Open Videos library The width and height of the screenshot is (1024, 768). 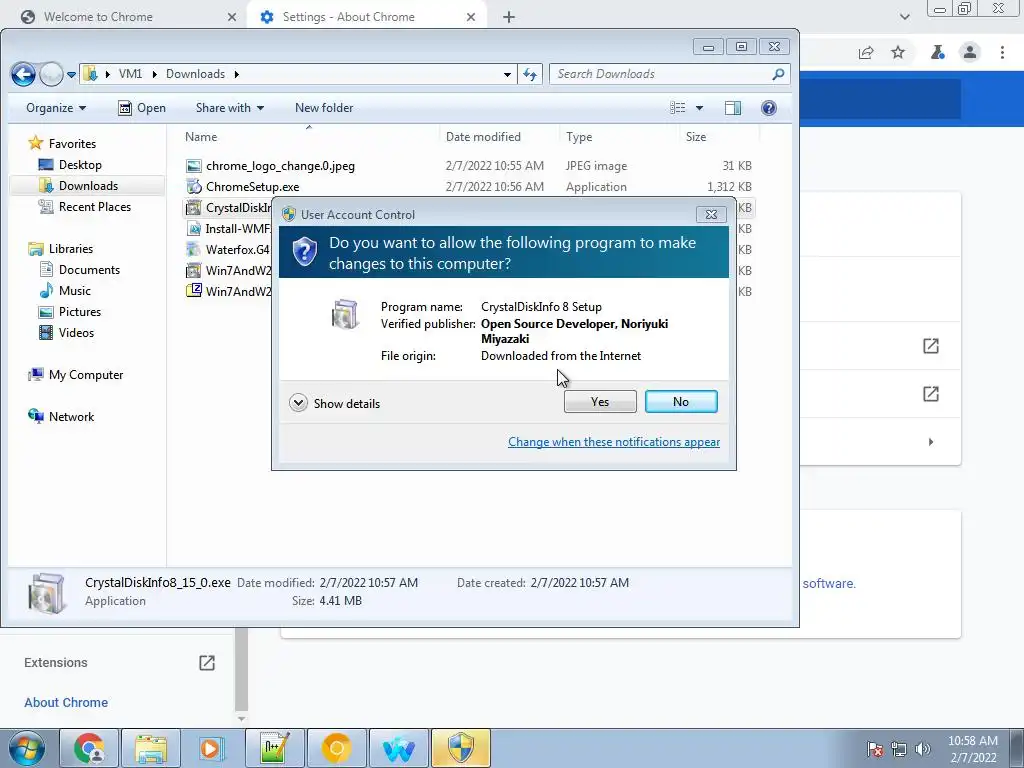click(67, 332)
